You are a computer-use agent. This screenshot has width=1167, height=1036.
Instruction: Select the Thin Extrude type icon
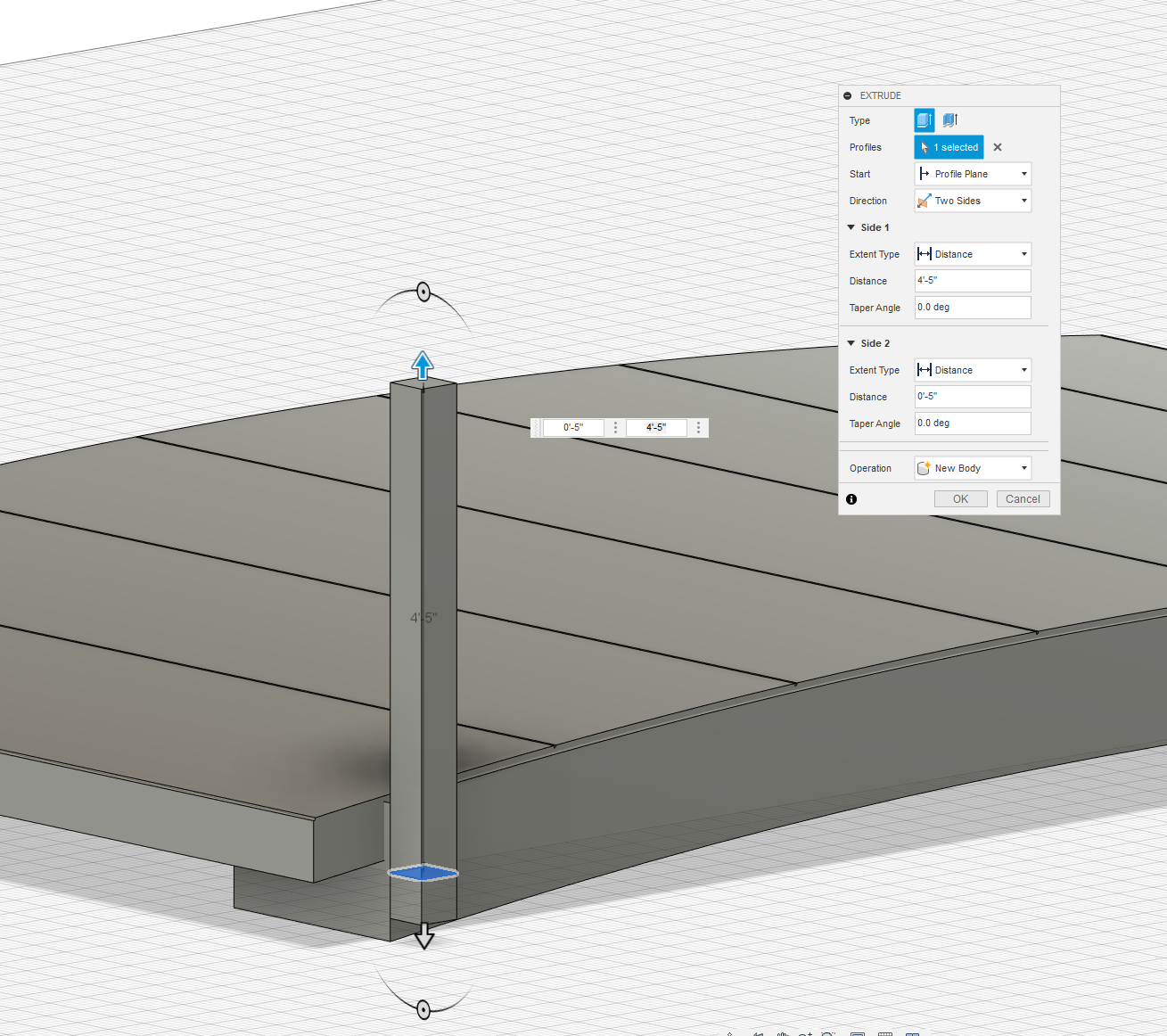950,120
